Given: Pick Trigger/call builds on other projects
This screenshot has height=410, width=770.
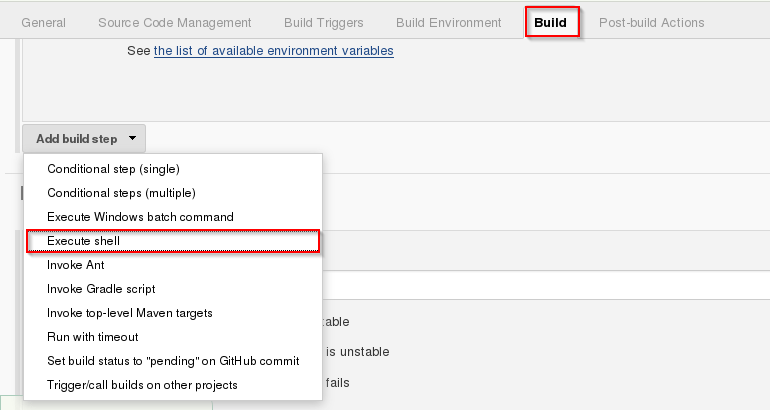Looking at the screenshot, I should (x=142, y=385).
